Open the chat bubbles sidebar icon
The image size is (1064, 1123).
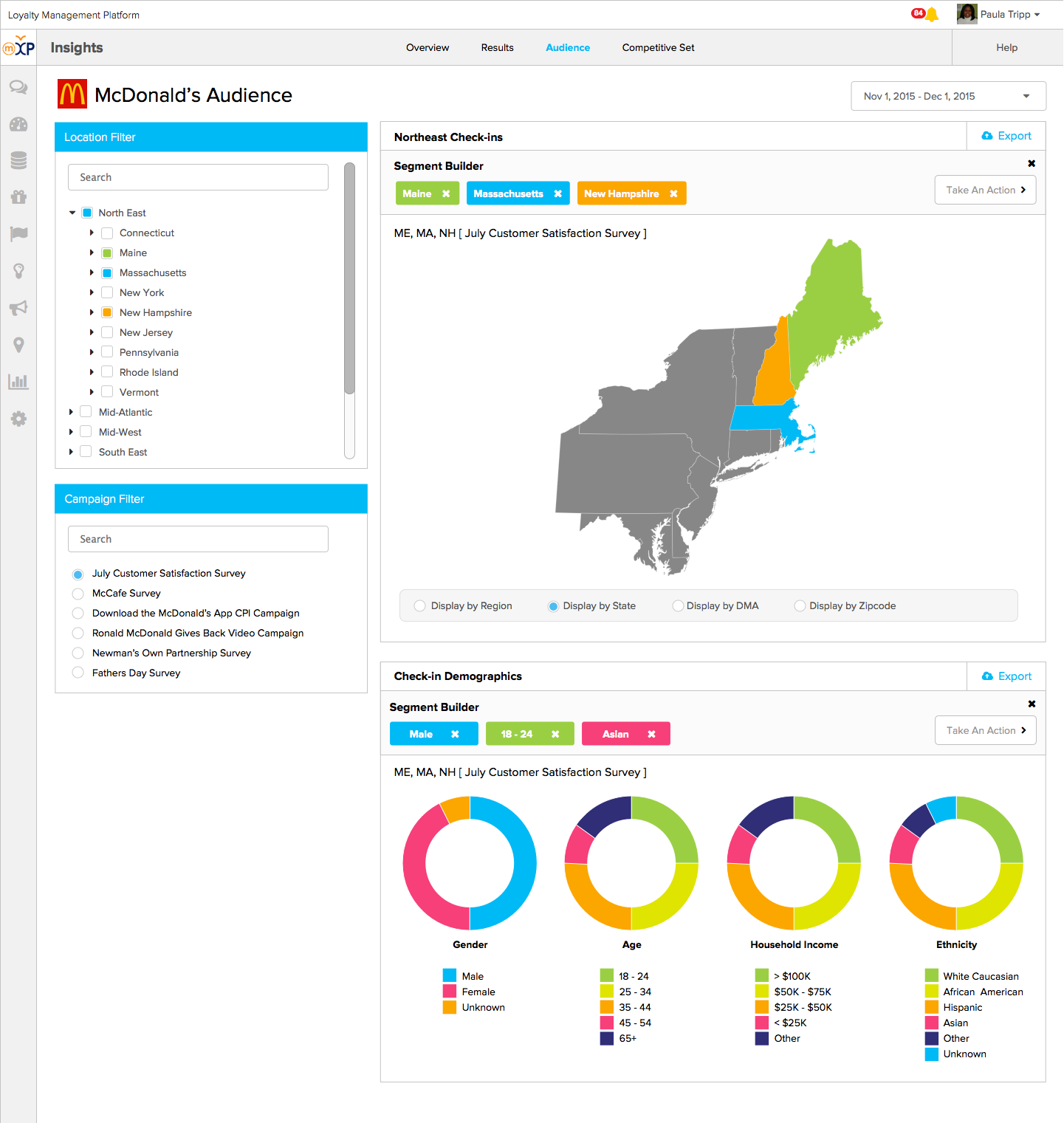coord(18,87)
